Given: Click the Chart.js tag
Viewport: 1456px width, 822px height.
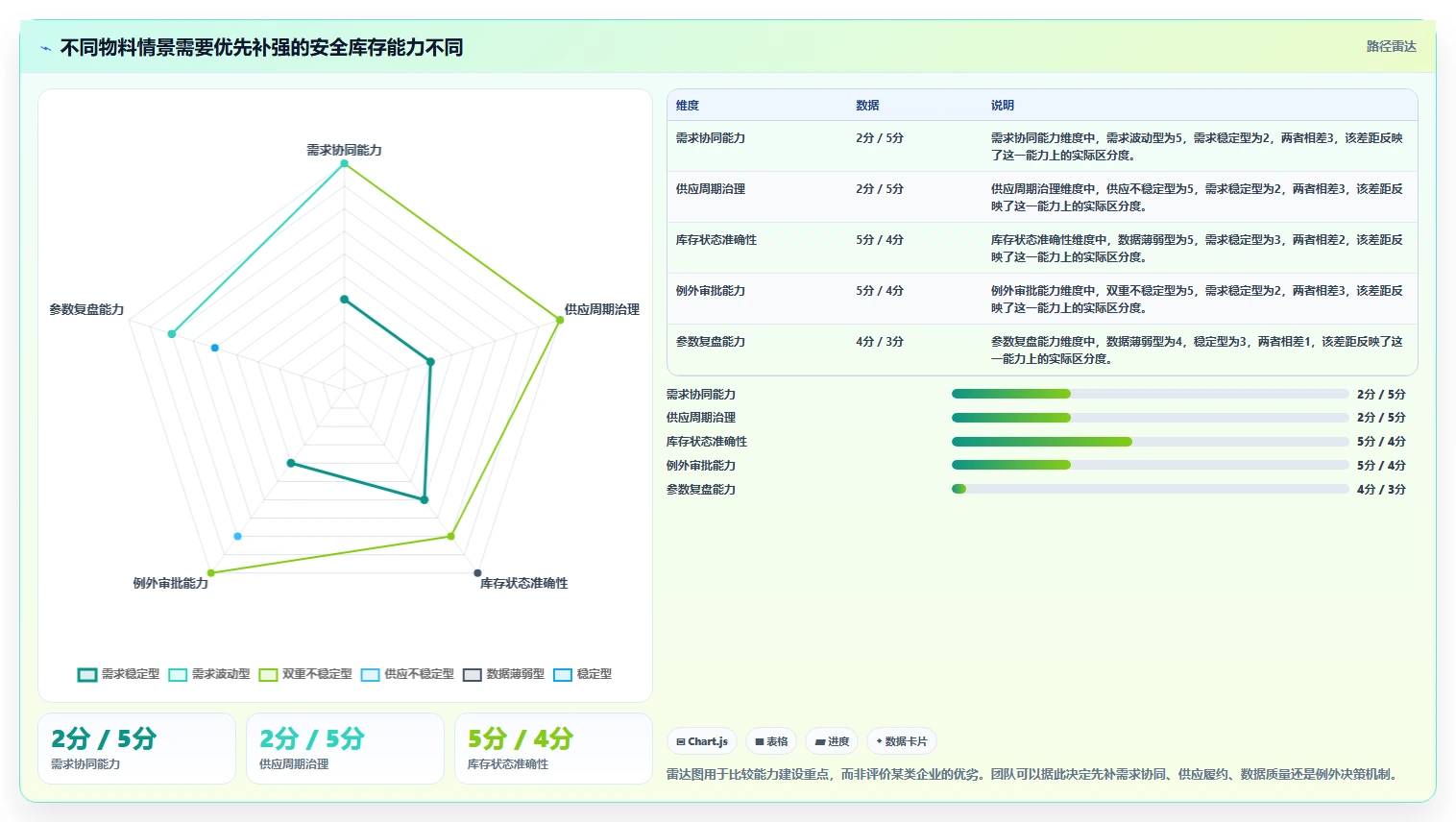Looking at the screenshot, I should point(702,741).
